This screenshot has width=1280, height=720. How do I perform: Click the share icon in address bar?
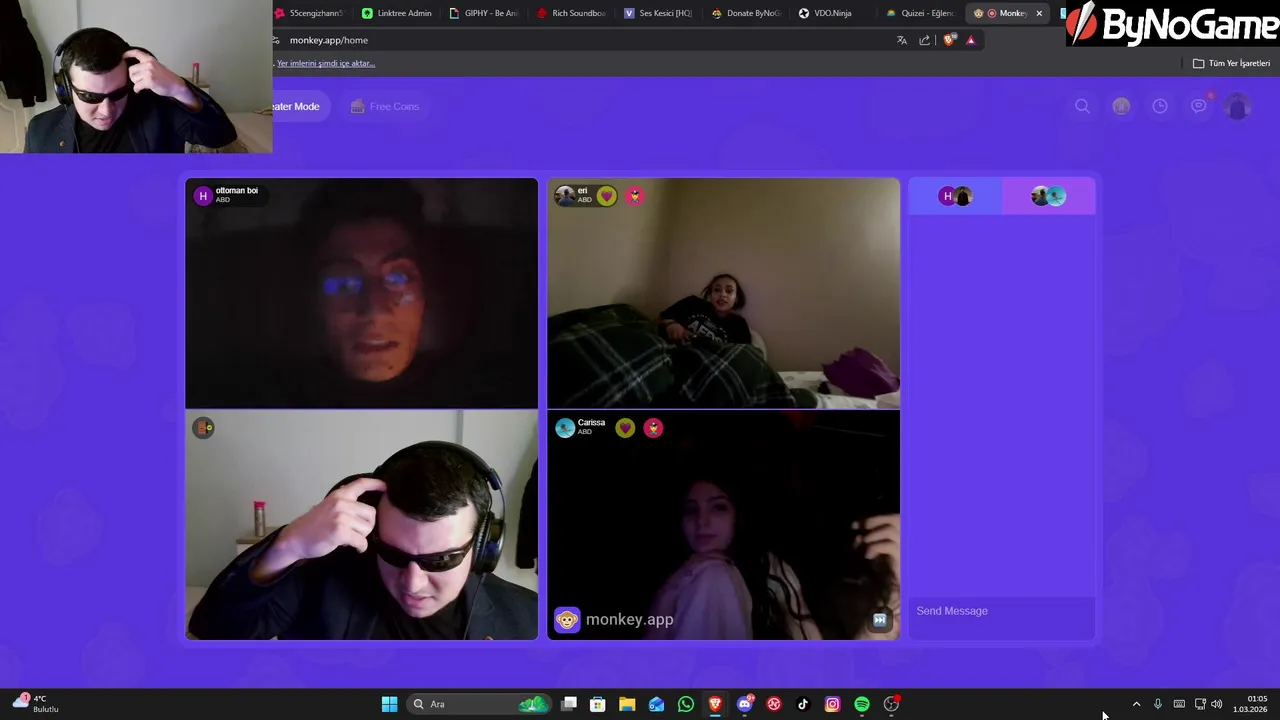[925, 40]
